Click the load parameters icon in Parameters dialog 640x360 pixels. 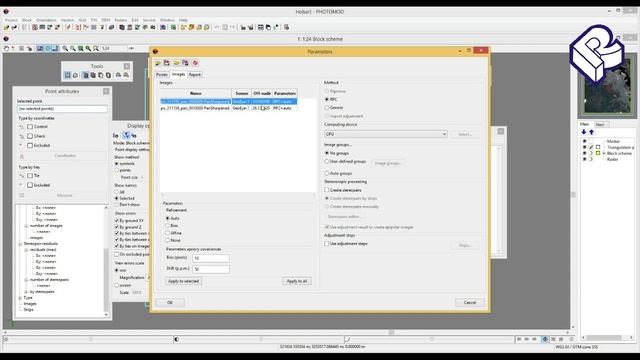pyautogui.click(x=158, y=63)
